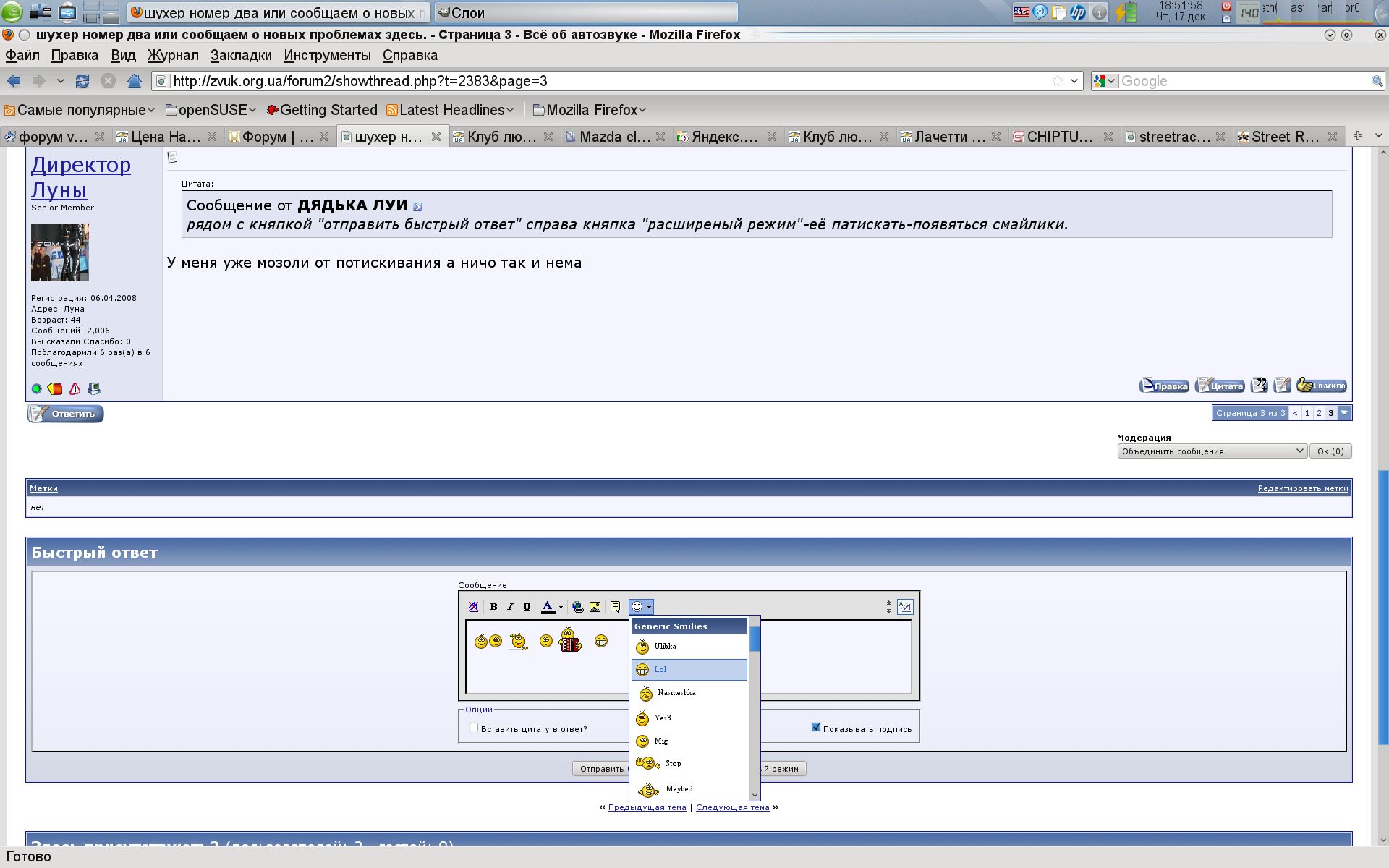Click the insert image icon

pos(595,607)
